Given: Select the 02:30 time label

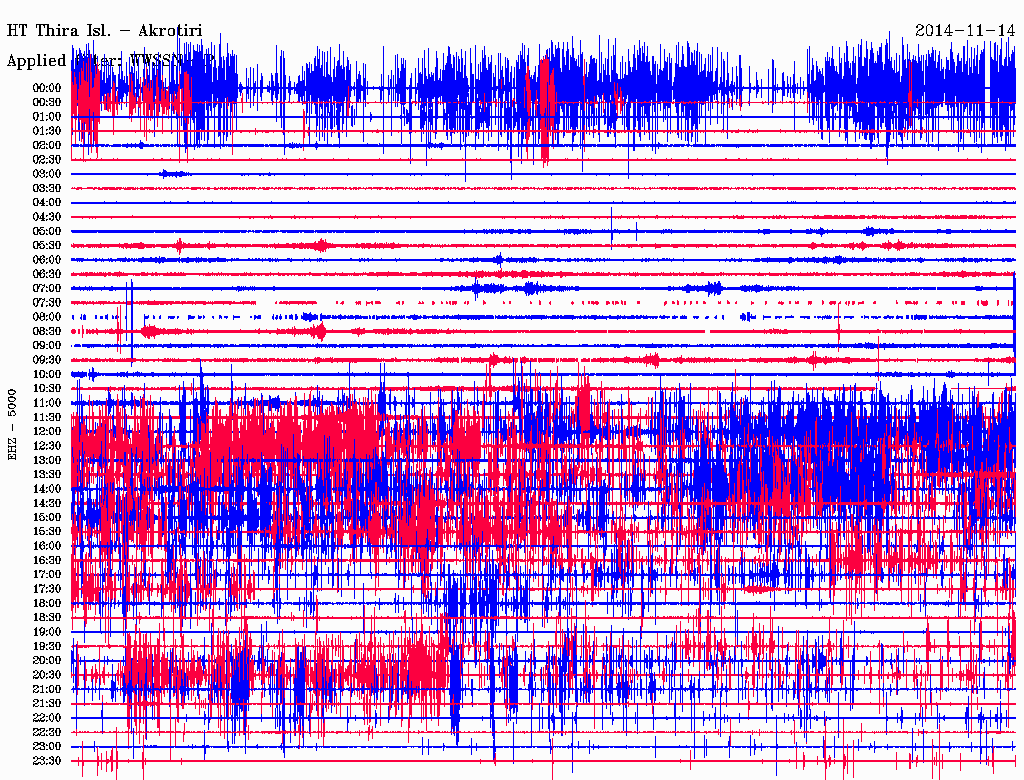Looking at the screenshot, I should click(x=46, y=159).
